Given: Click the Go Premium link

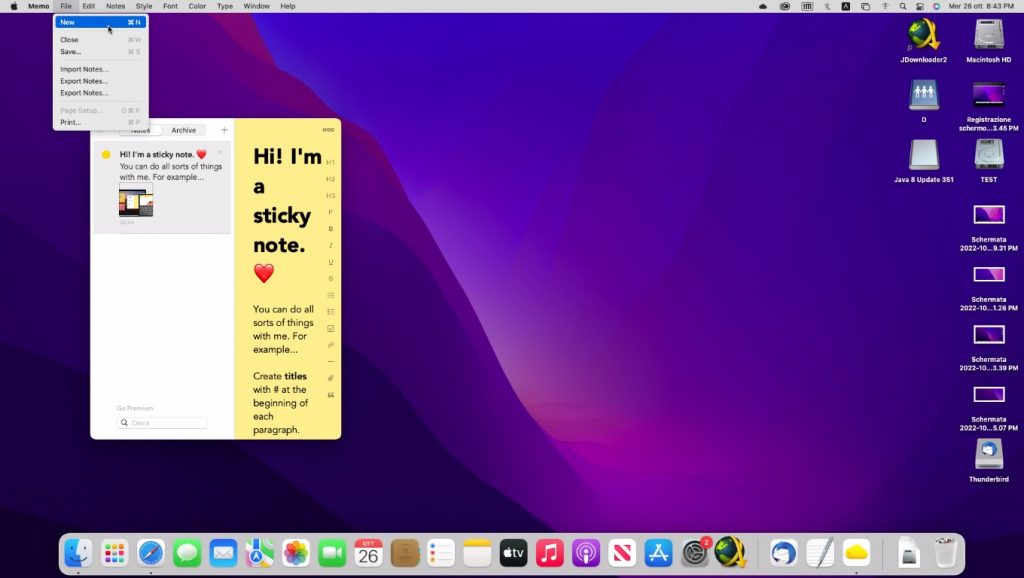Looking at the screenshot, I should 135,408.
